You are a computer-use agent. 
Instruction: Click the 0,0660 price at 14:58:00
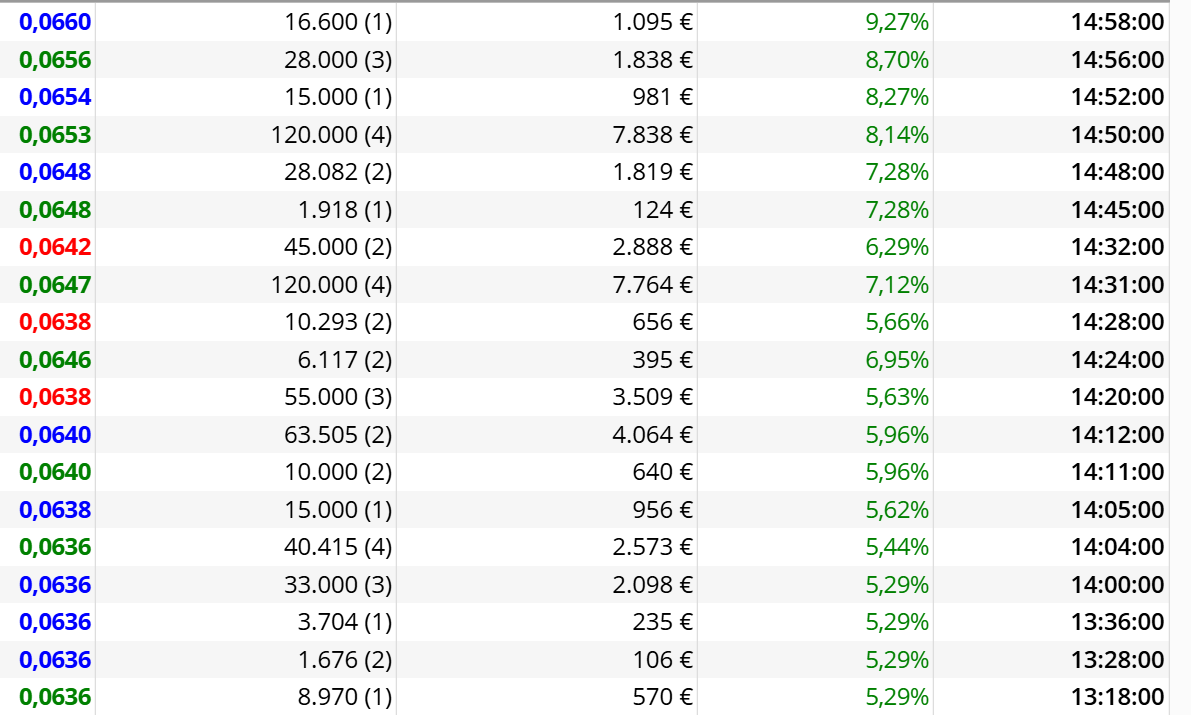[x=55, y=22]
